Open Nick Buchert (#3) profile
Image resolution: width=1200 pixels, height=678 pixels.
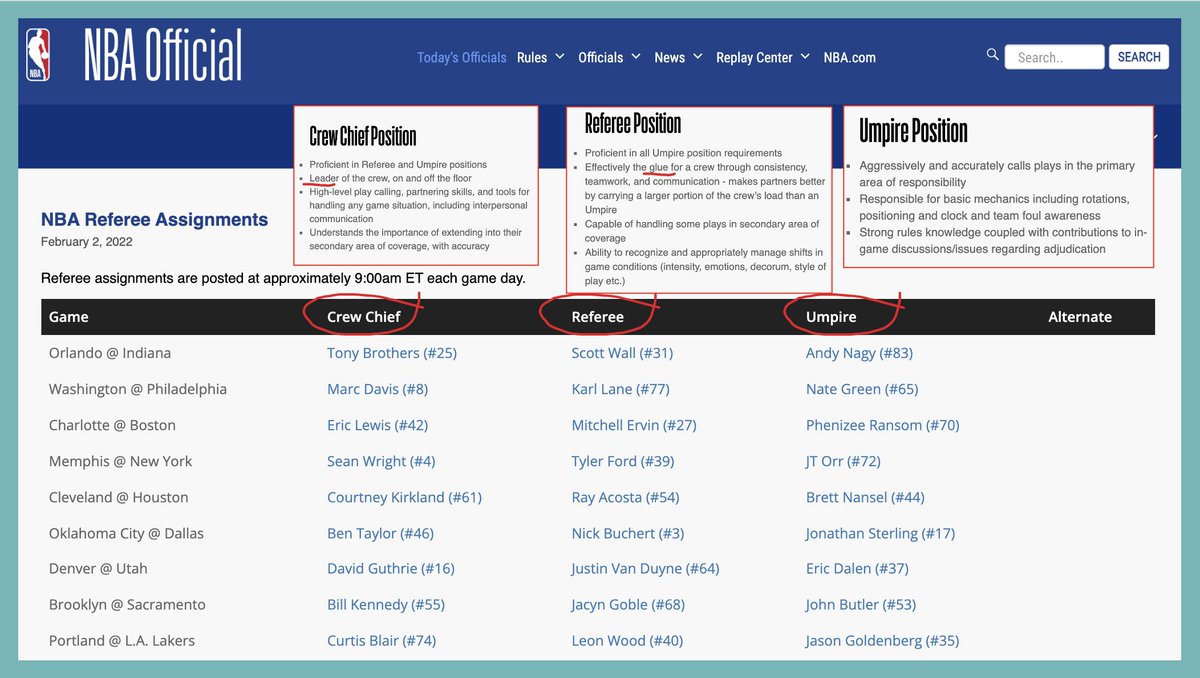coord(628,533)
